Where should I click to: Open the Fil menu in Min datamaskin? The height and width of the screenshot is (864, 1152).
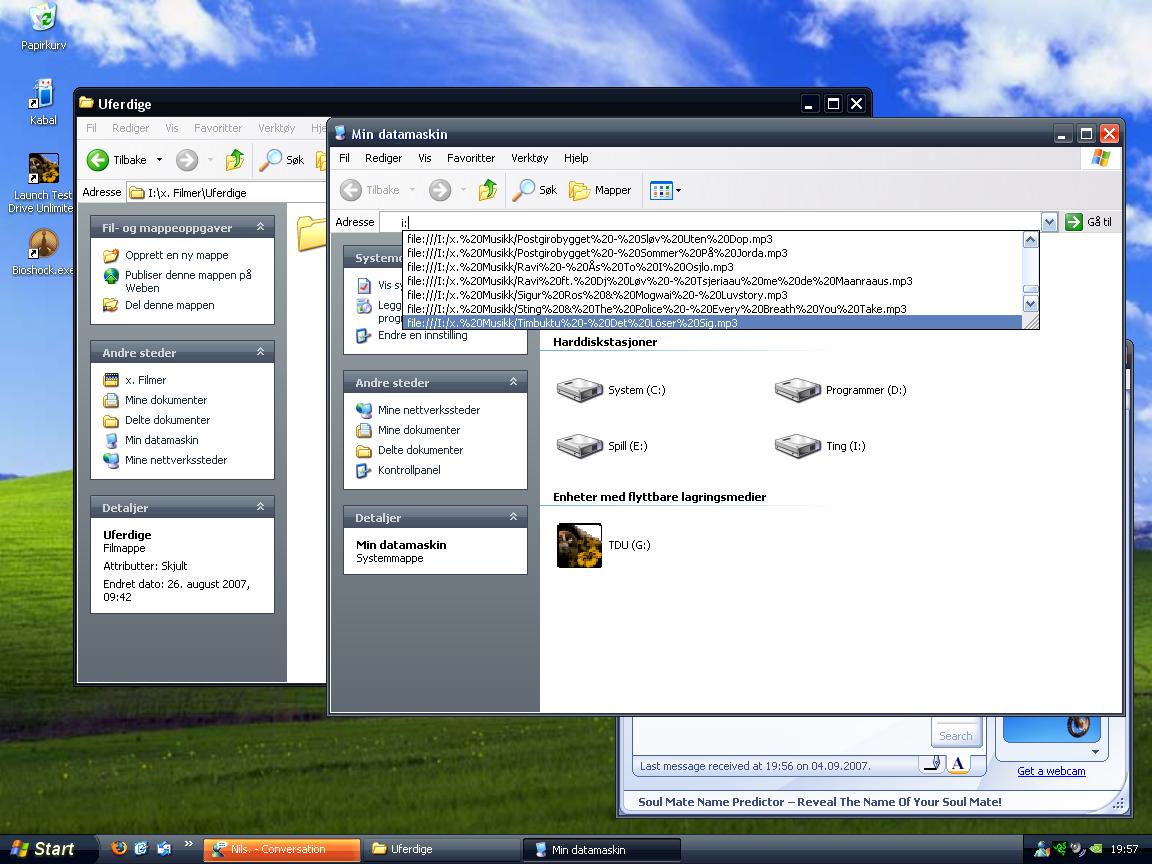click(x=344, y=158)
